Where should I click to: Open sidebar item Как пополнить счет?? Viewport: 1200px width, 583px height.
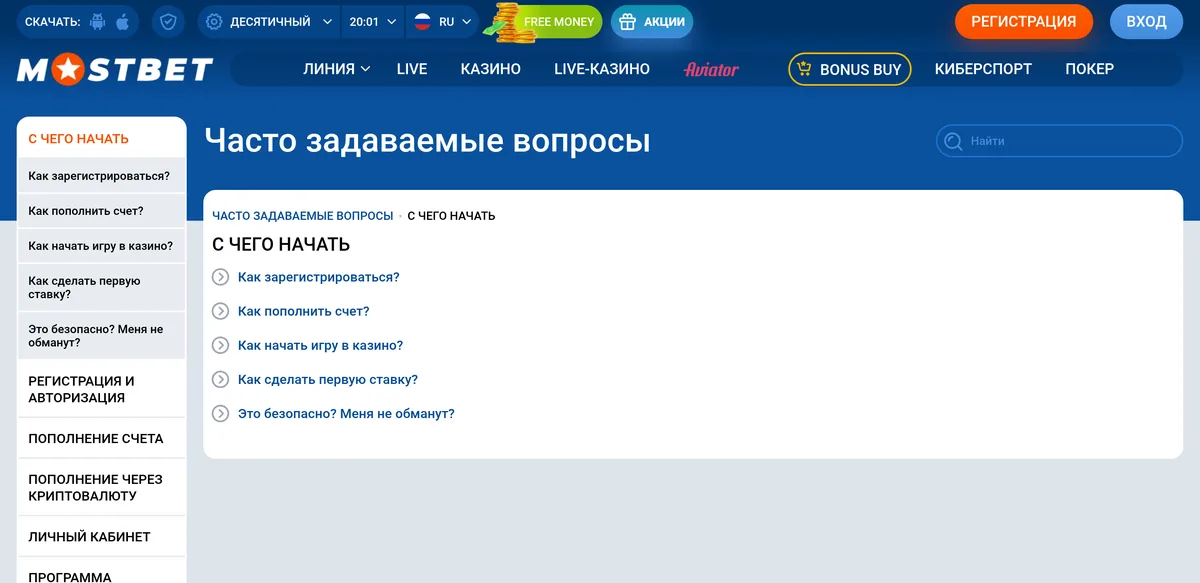(102, 211)
